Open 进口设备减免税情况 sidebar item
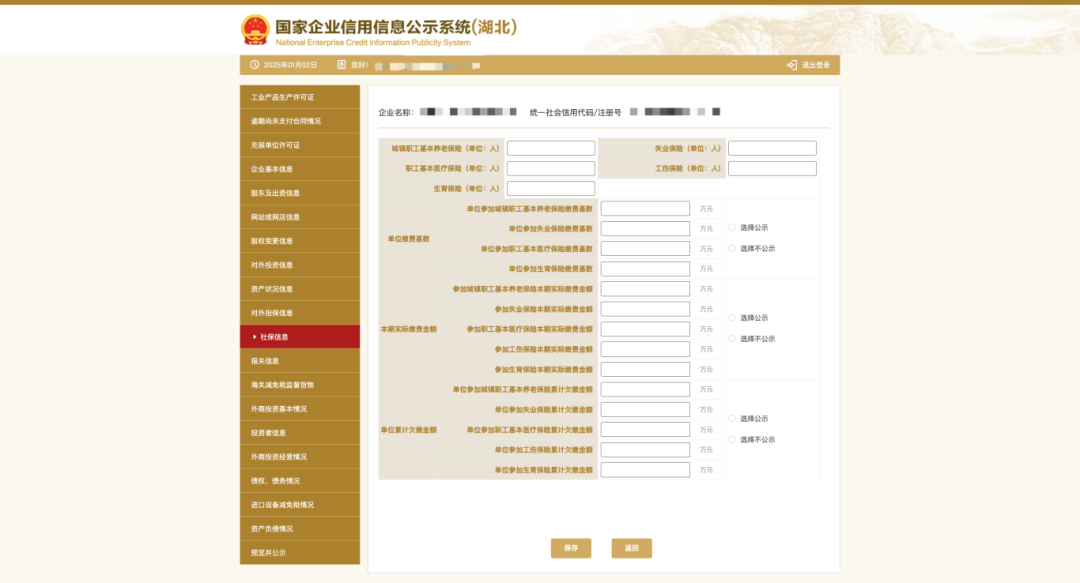 point(300,504)
